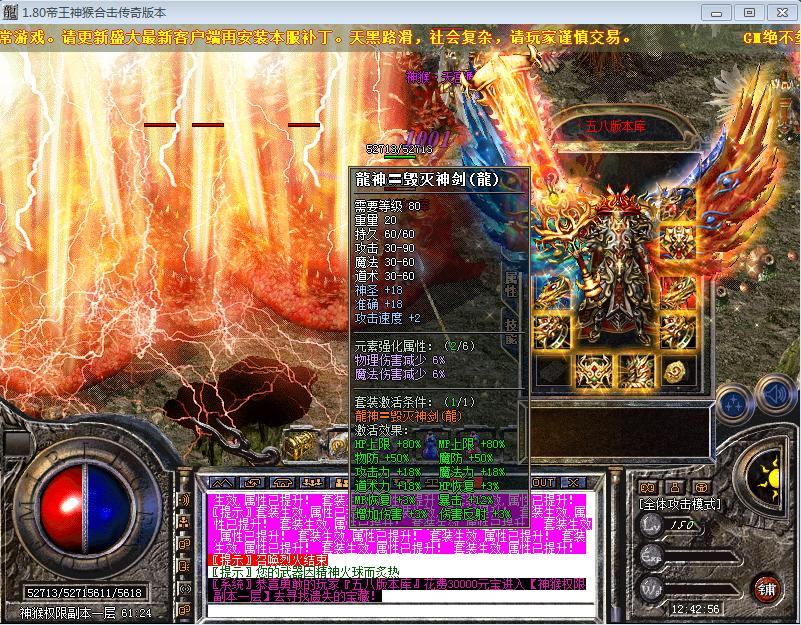Click the HP/MP numbers 52713/52715611/5618
This screenshot has width=801, height=625.
[x=84, y=593]
